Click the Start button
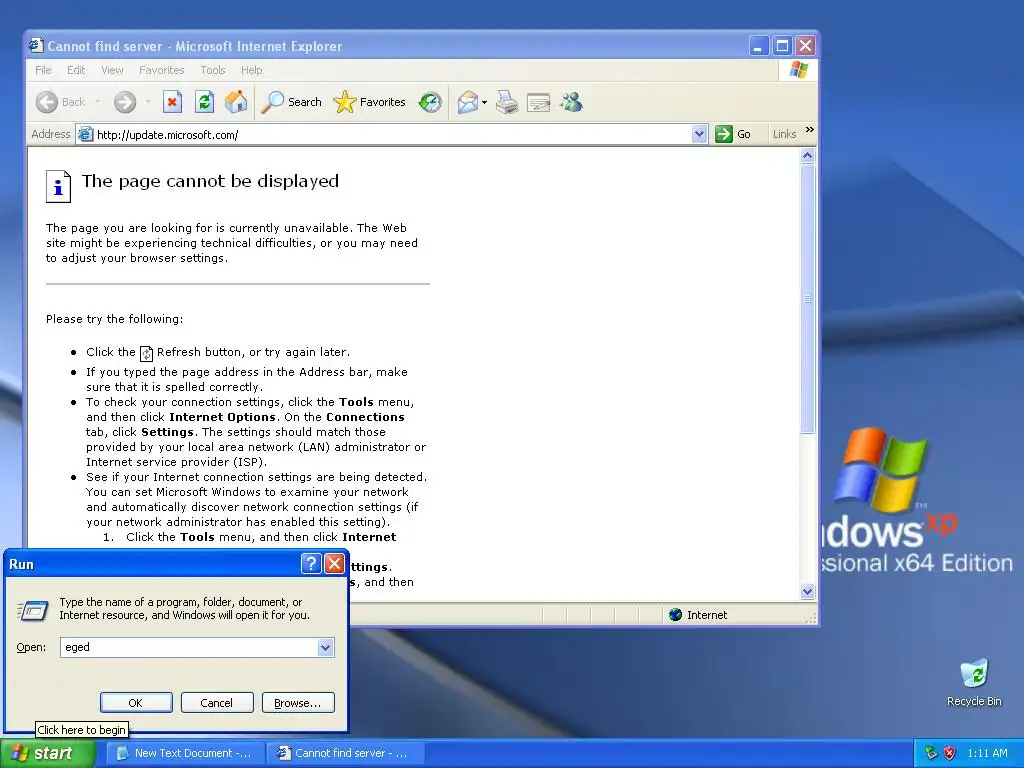Image resolution: width=1024 pixels, height=768 pixels. pos(47,754)
